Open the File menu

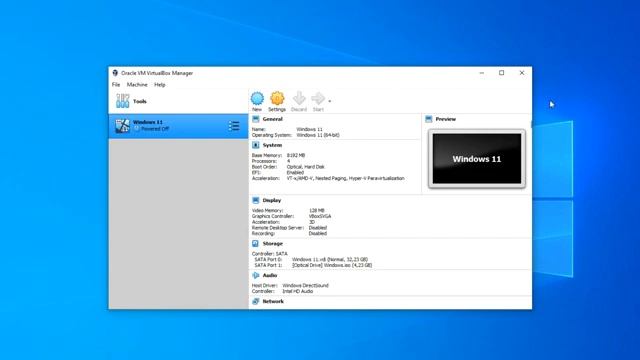[116, 84]
